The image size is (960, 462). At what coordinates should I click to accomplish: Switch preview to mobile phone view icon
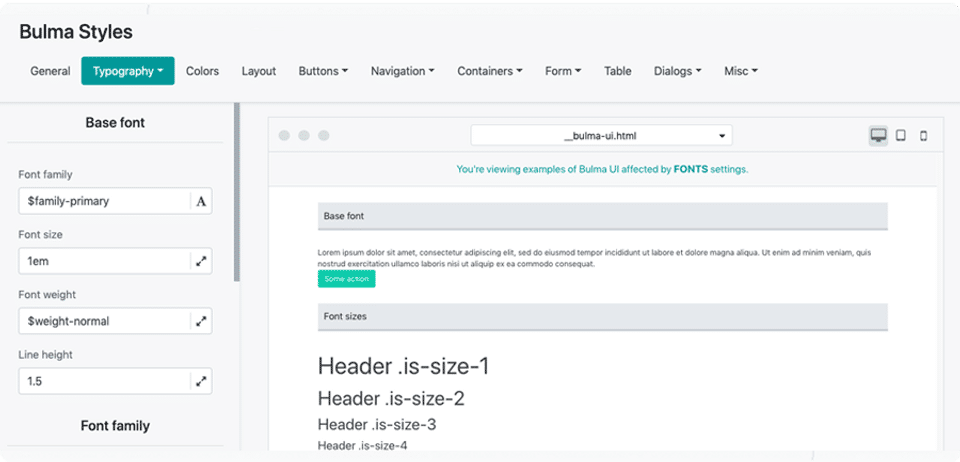pyautogui.click(x=923, y=136)
